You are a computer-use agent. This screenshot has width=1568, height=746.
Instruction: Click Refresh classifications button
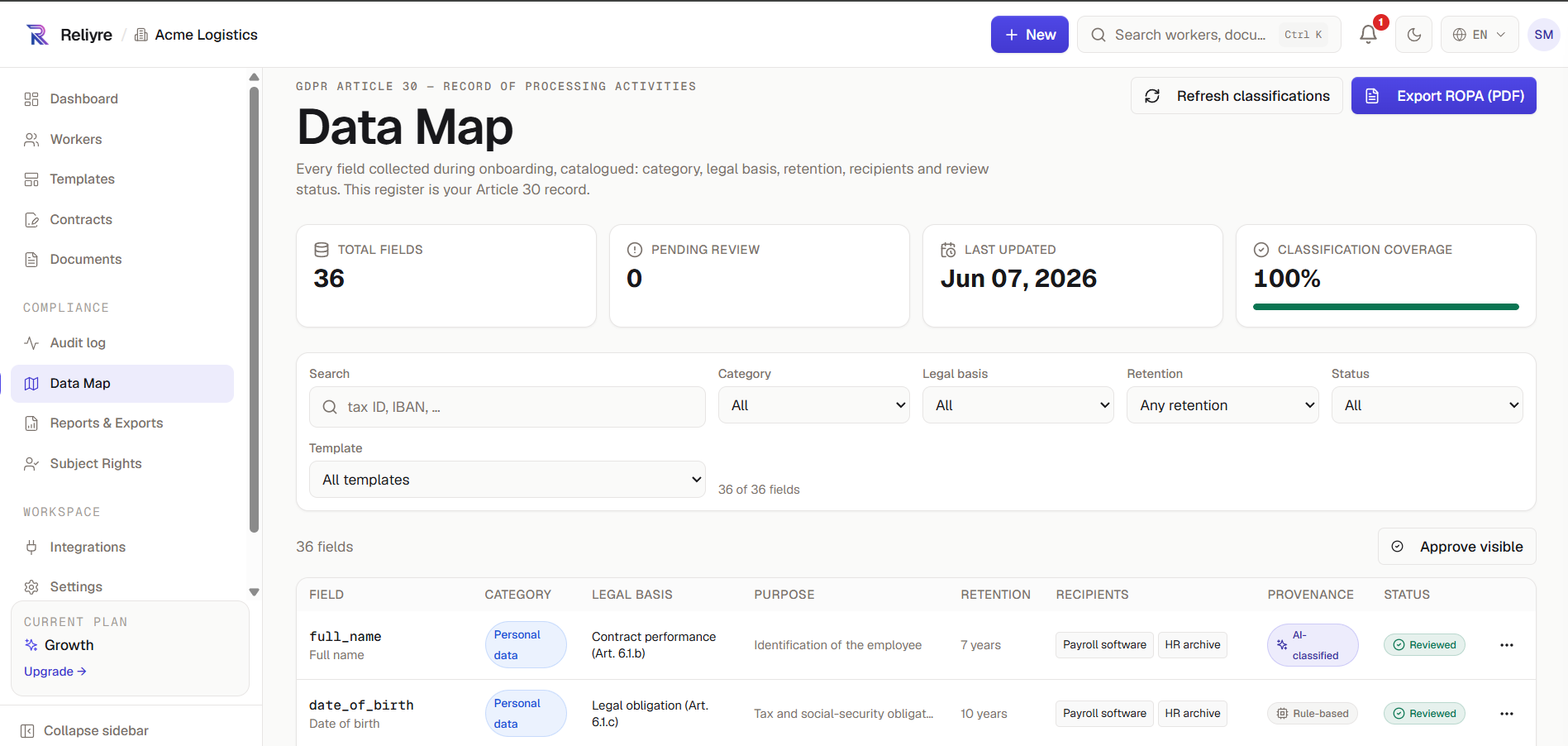click(x=1237, y=96)
